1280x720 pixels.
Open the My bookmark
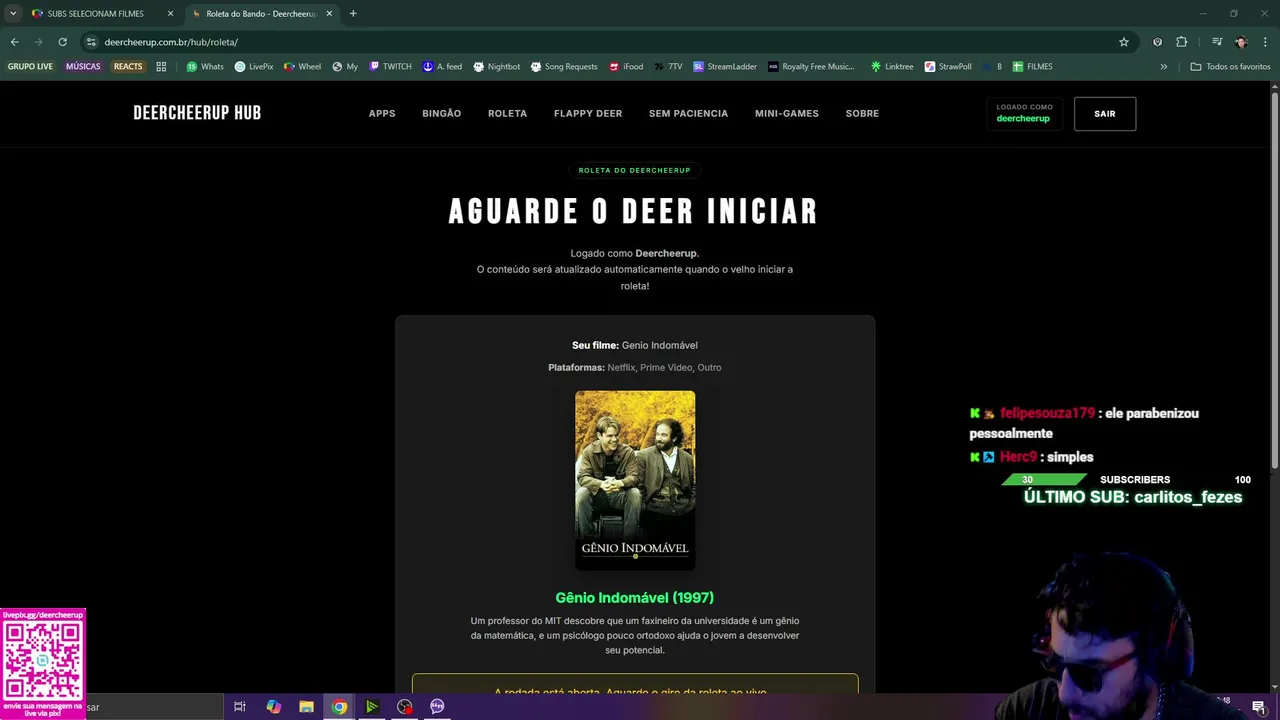[345, 67]
